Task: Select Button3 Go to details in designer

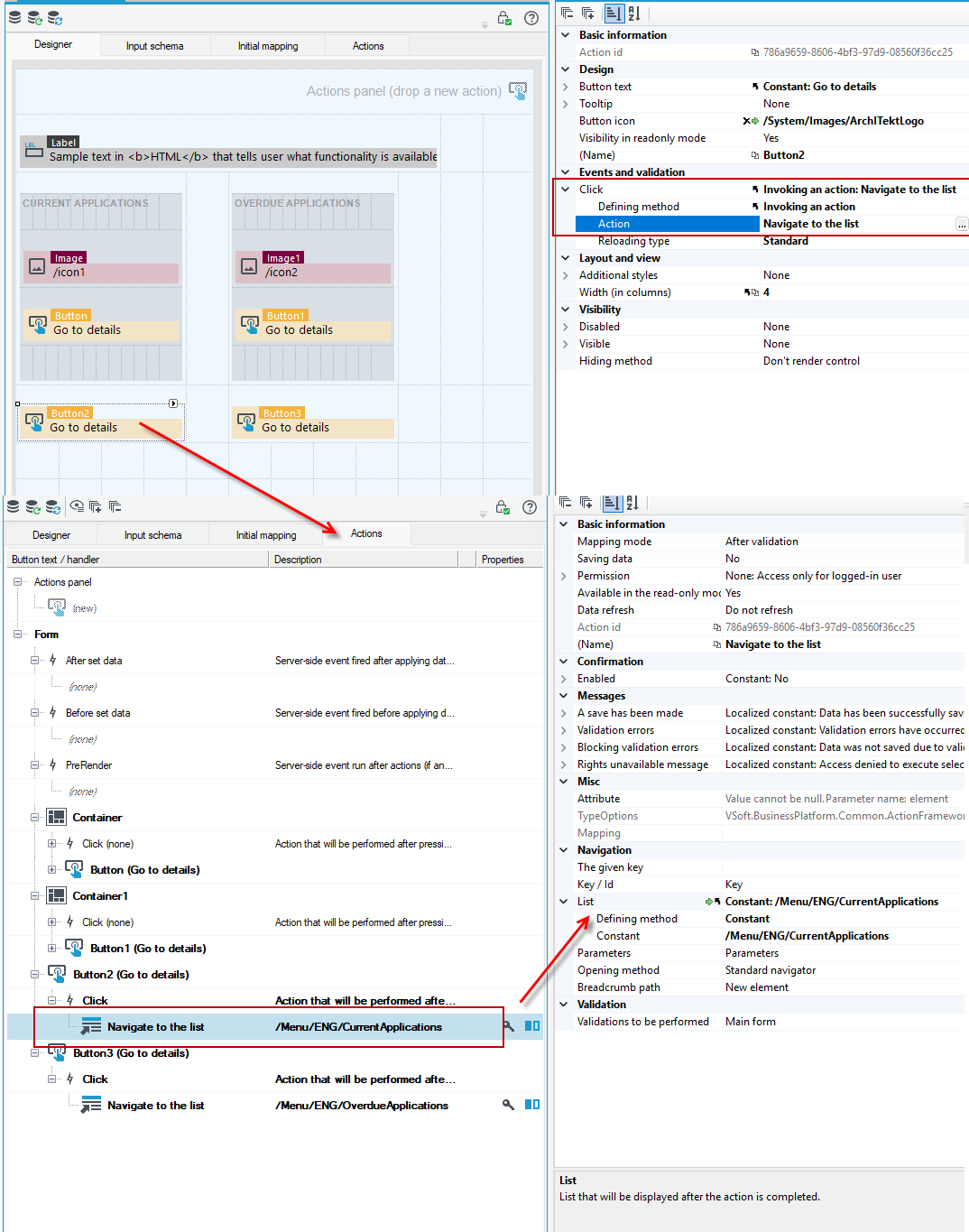Action: pyautogui.click(x=313, y=421)
